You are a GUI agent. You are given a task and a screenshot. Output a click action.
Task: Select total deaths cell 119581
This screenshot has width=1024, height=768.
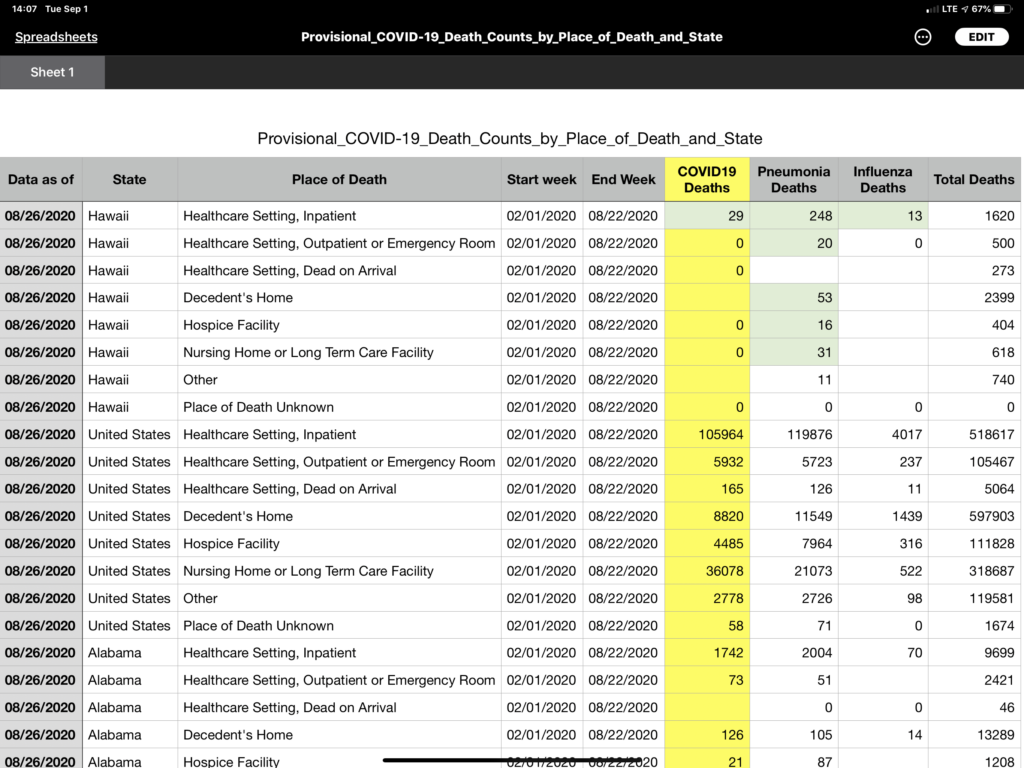click(974, 598)
